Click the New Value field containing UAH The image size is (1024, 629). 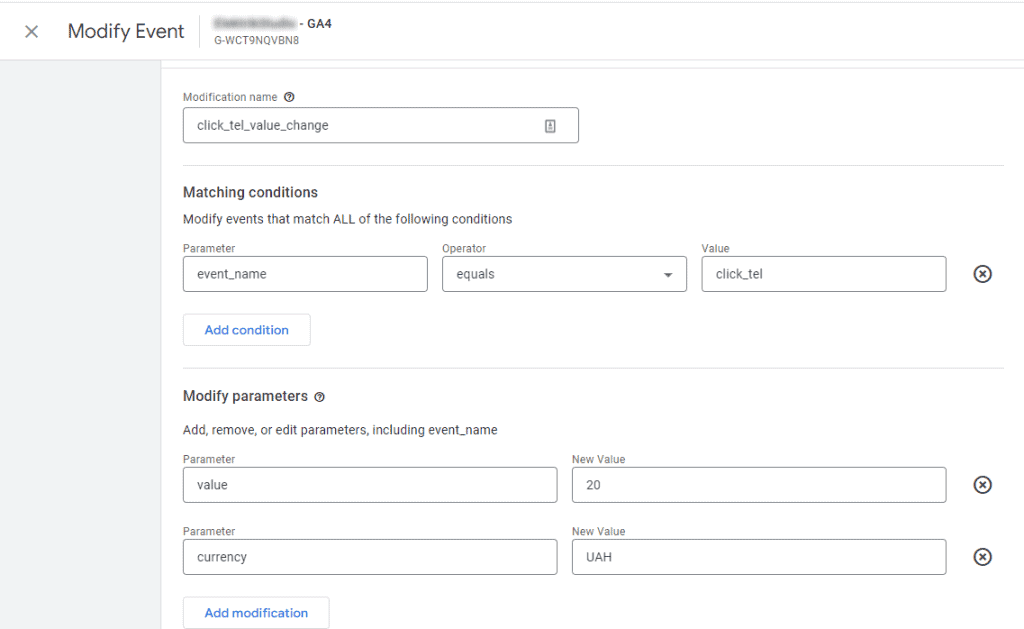pyautogui.click(x=758, y=556)
